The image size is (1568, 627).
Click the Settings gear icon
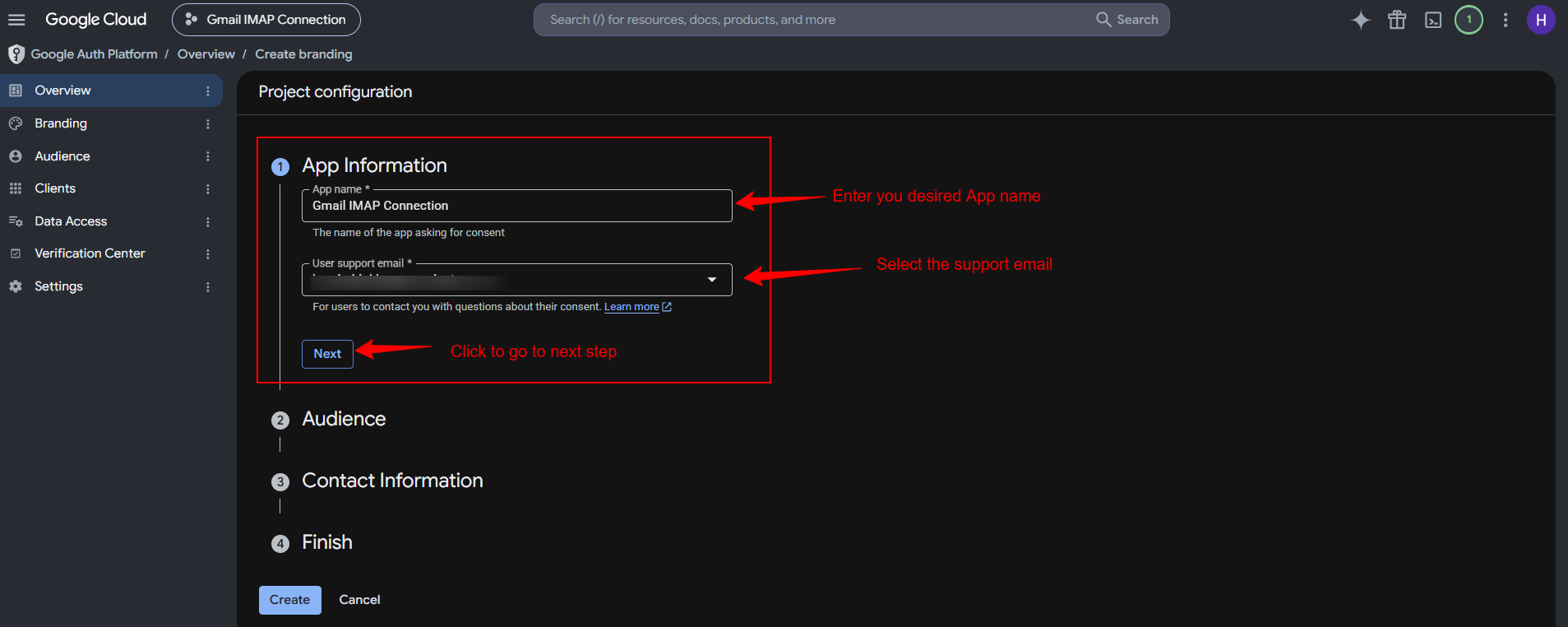16,286
